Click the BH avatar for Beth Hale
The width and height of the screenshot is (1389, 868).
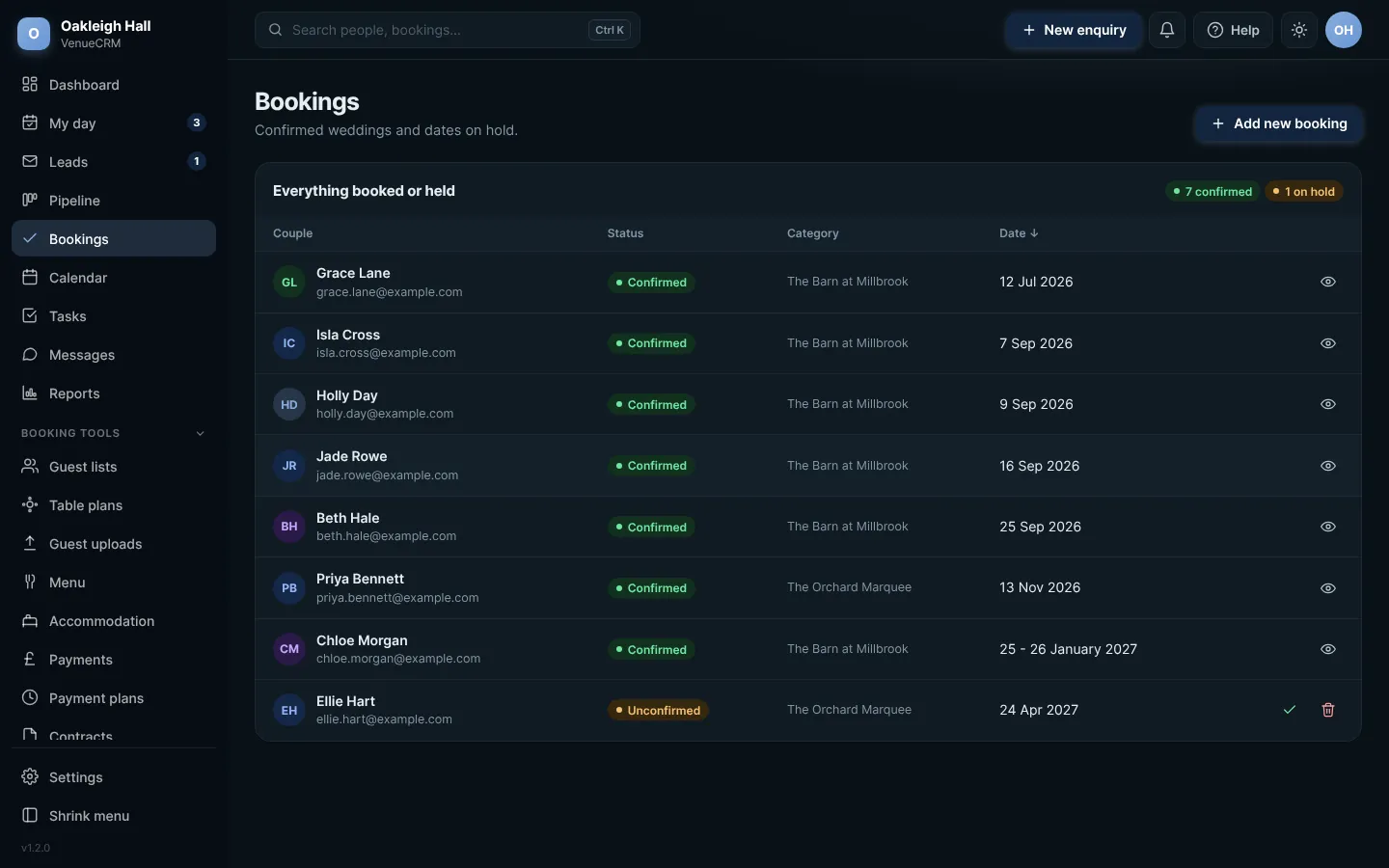pyautogui.click(x=289, y=527)
